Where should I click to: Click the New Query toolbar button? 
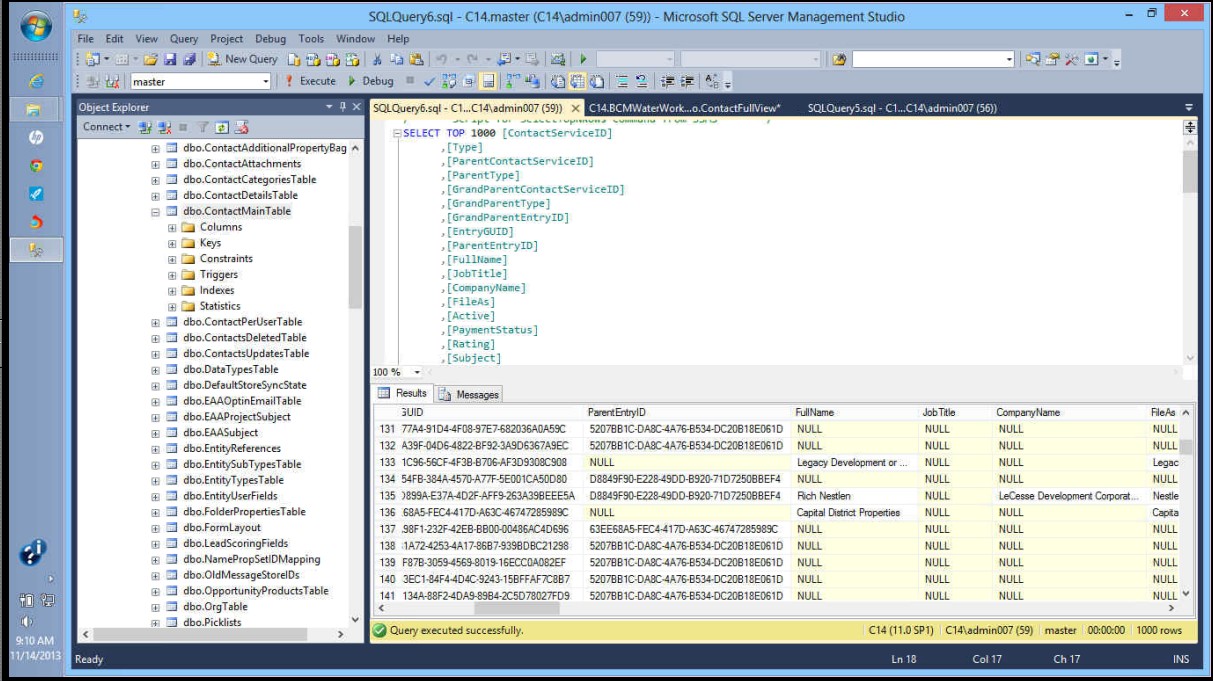coord(242,59)
